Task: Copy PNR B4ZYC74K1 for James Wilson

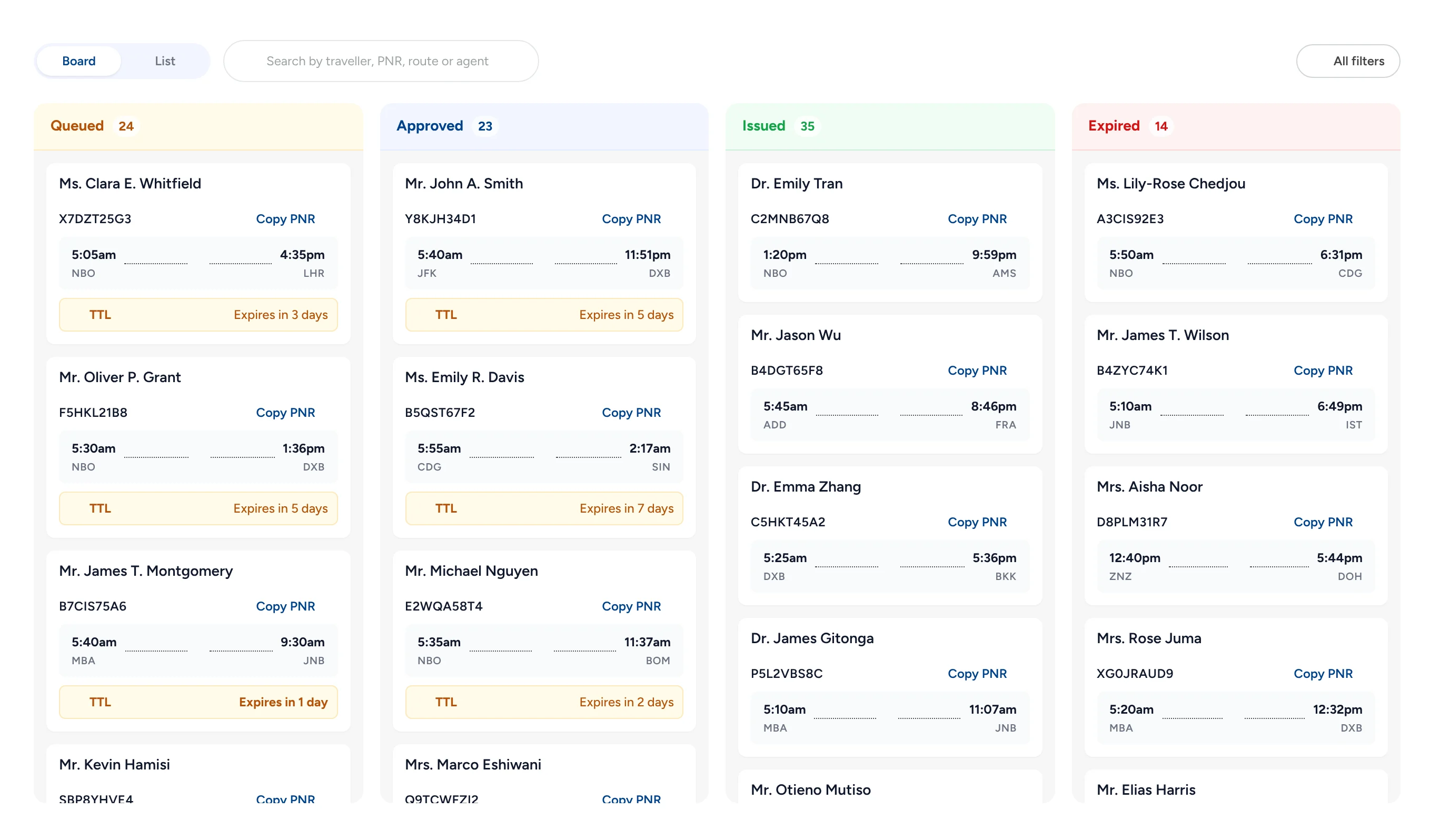Action: 1323,370
